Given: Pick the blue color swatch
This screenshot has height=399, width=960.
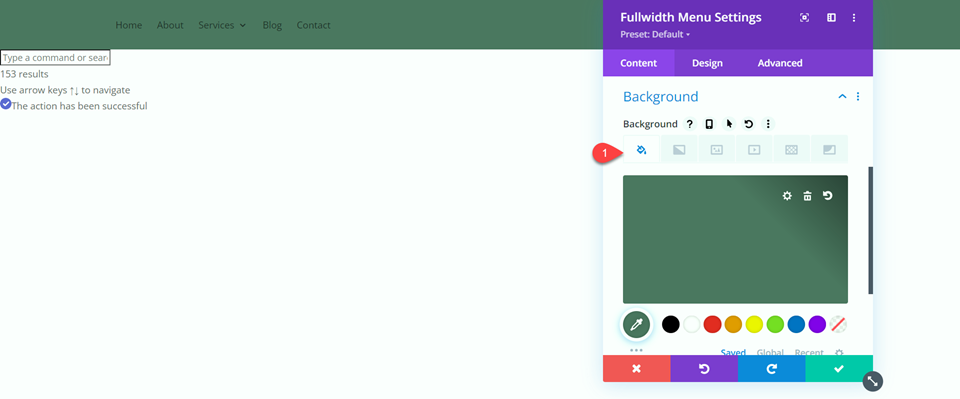Looking at the screenshot, I should click(797, 324).
